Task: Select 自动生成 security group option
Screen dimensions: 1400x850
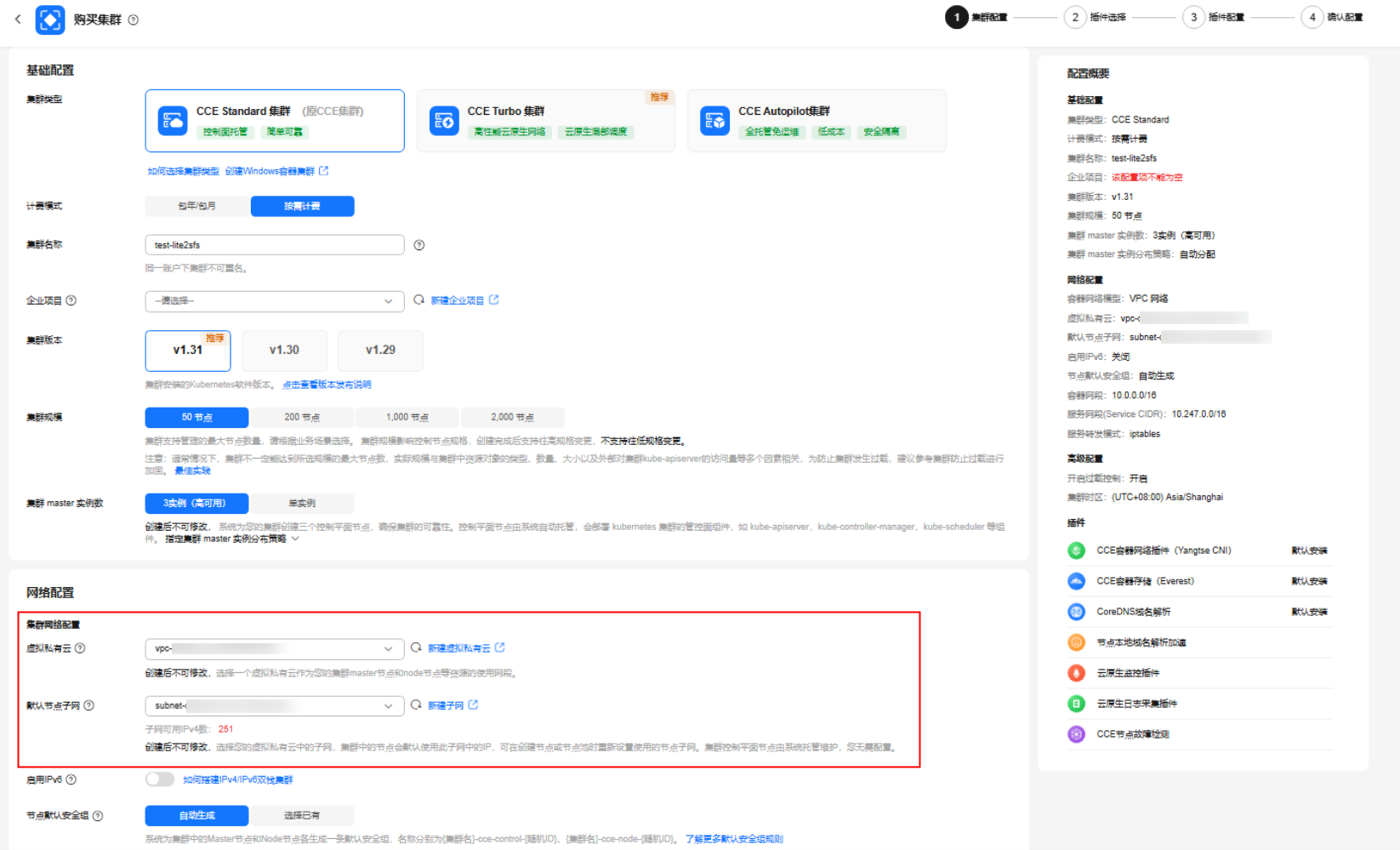Action: (x=197, y=815)
